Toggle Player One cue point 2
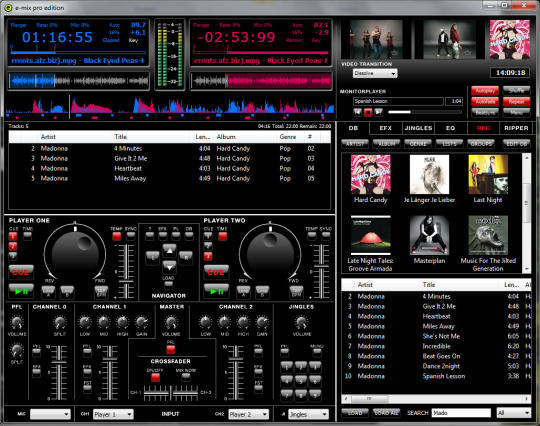 click(13, 247)
